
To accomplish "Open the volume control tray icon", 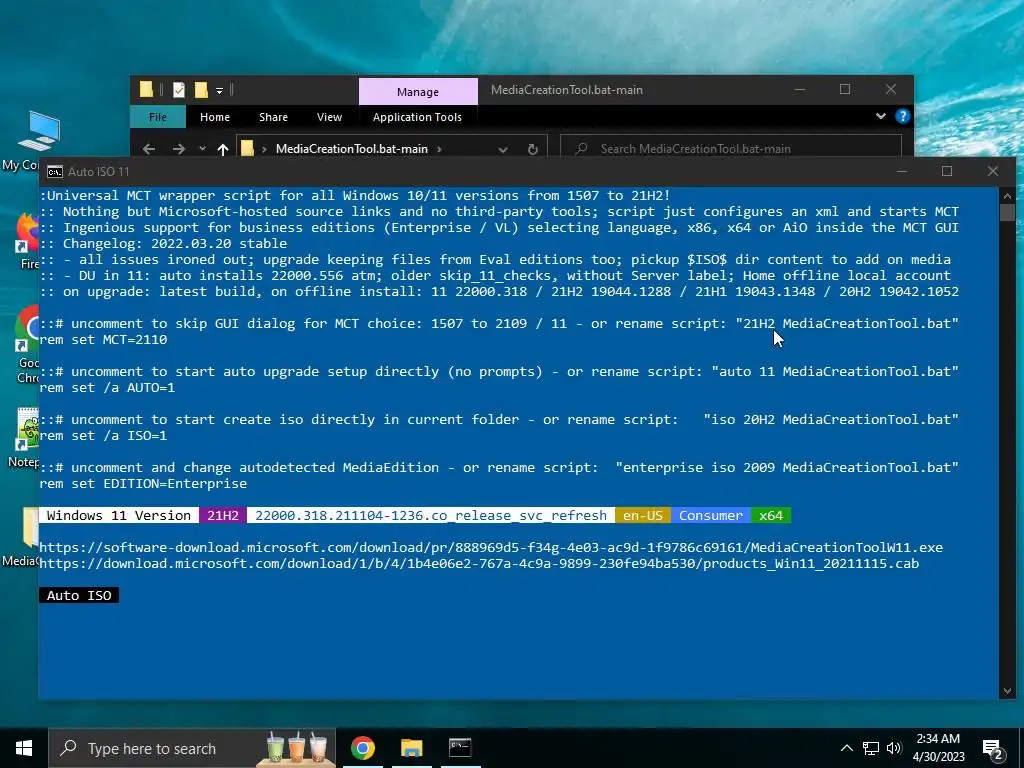I will (x=894, y=748).
